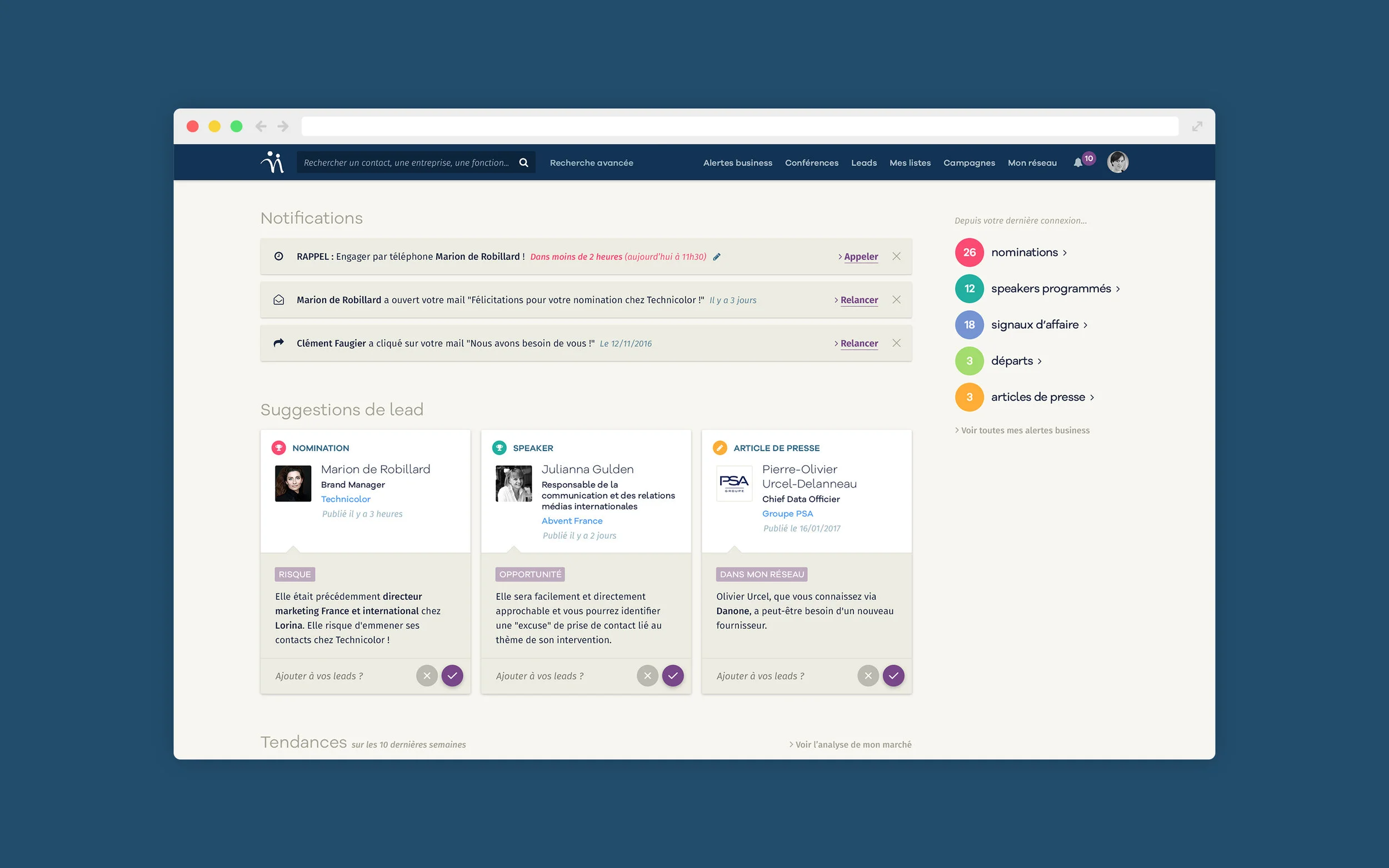Image resolution: width=1389 pixels, height=868 pixels.
Task: Click the PSA Groupe logo thumbnail
Action: (734, 483)
